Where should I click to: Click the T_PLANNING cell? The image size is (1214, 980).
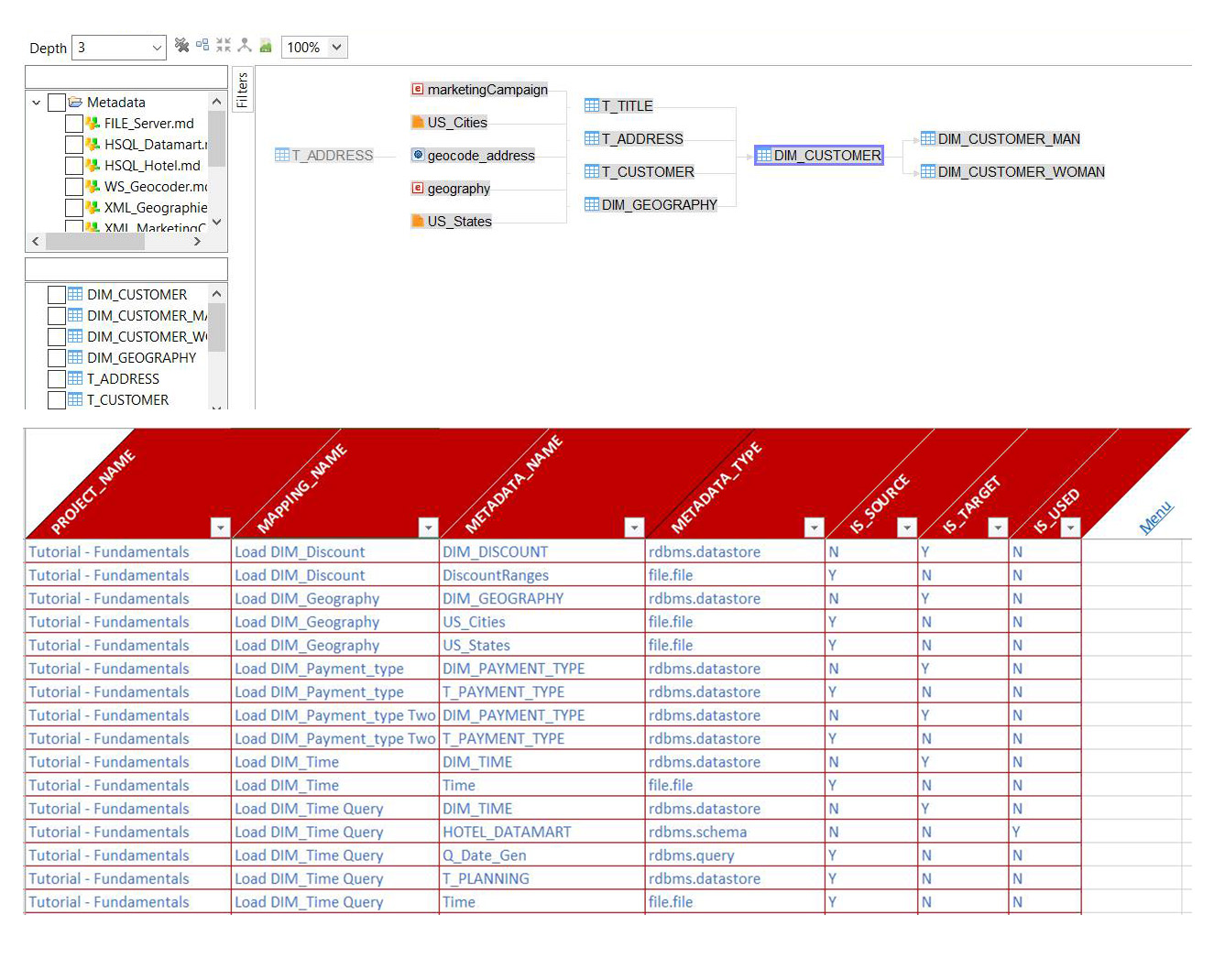pyautogui.click(x=542, y=878)
